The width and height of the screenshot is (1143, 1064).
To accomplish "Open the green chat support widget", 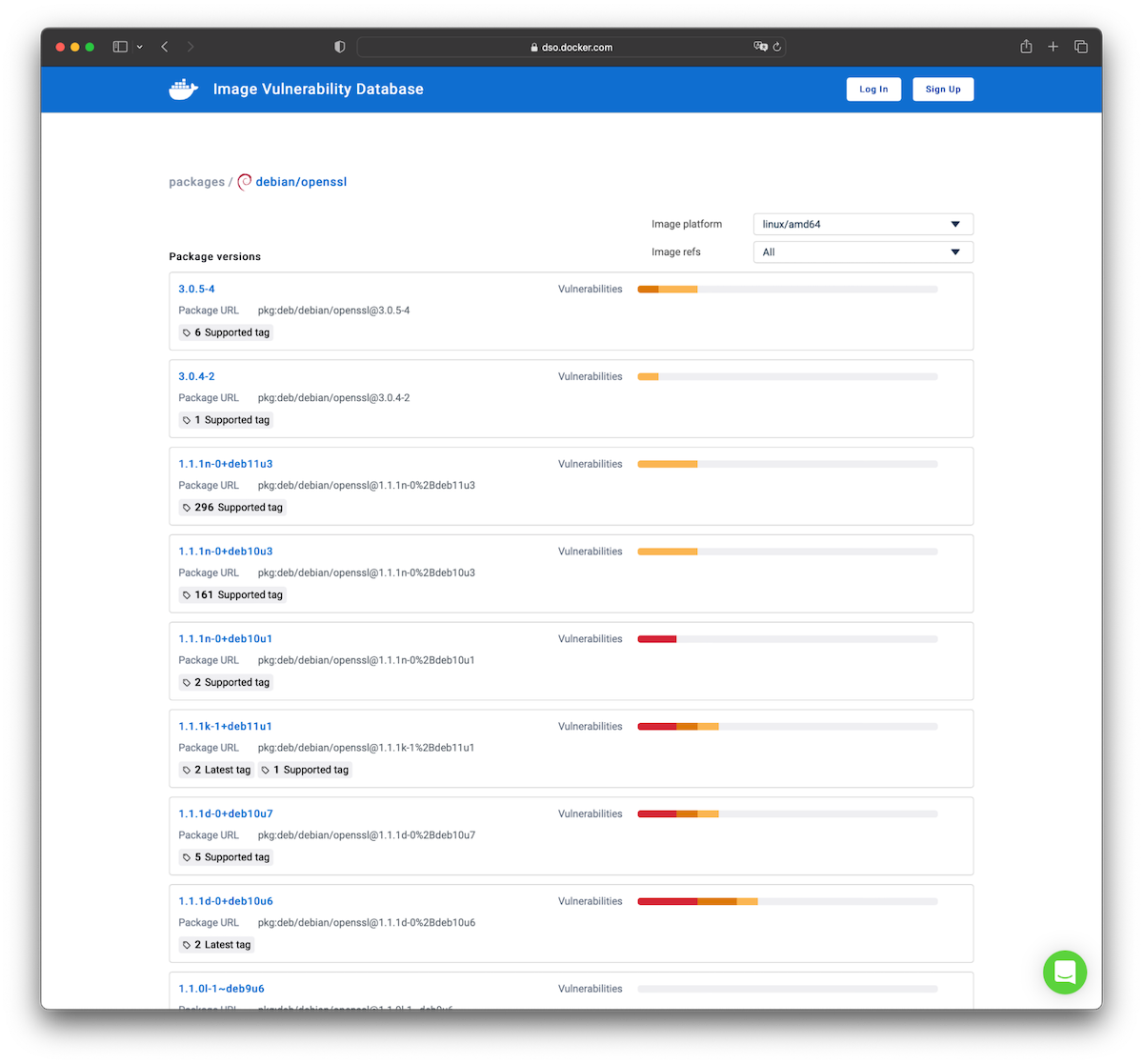I will click(1064, 973).
